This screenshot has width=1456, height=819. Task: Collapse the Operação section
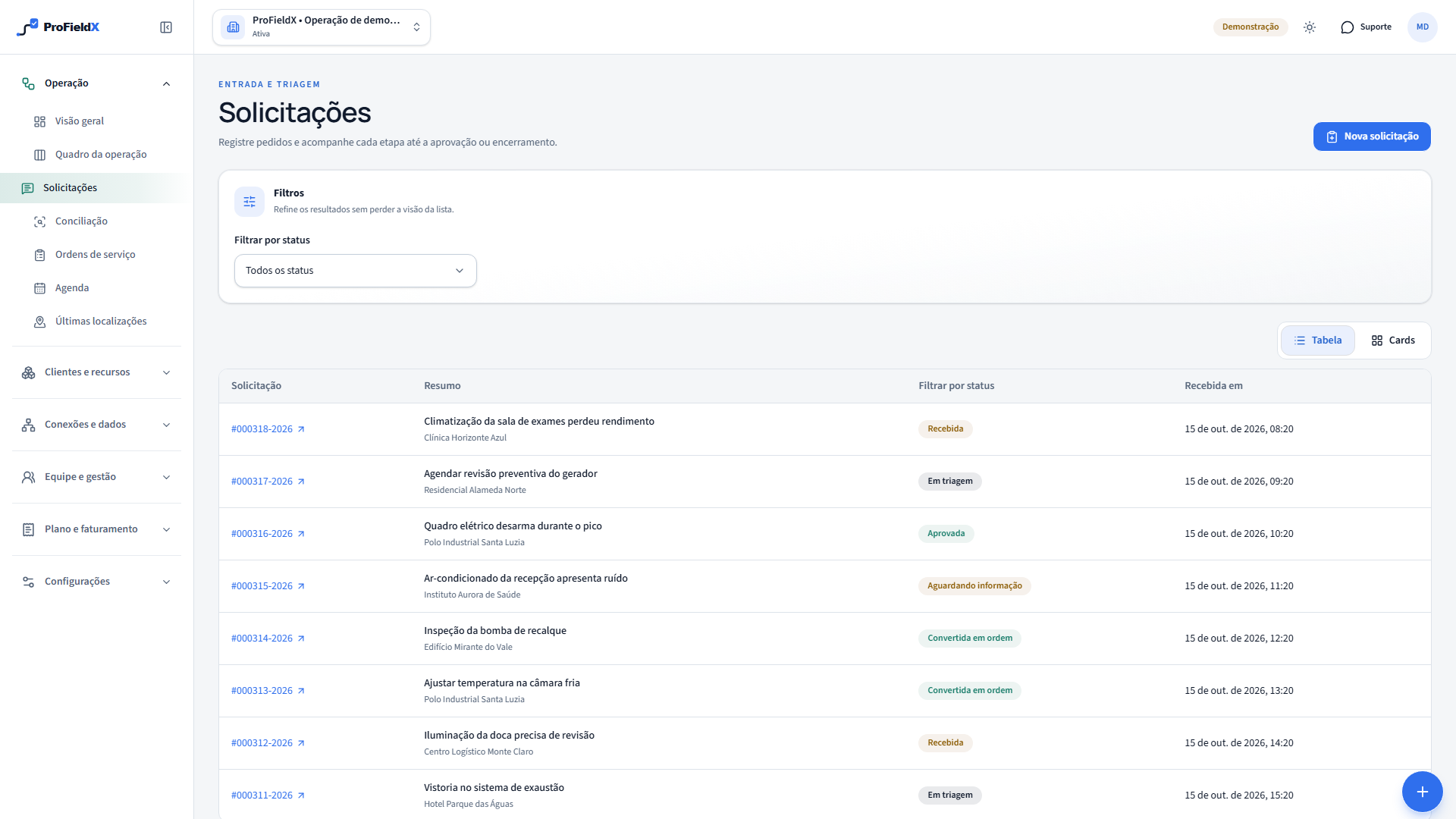(x=97, y=83)
